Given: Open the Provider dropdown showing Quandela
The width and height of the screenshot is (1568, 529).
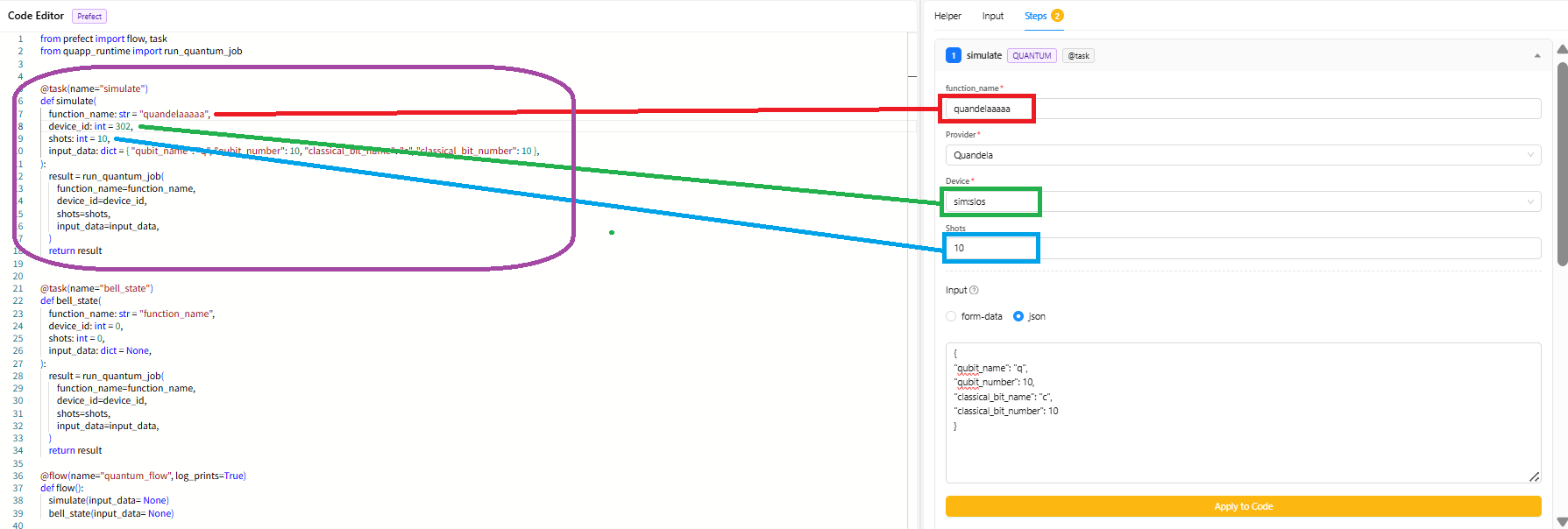Looking at the screenshot, I should (x=1243, y=155).
